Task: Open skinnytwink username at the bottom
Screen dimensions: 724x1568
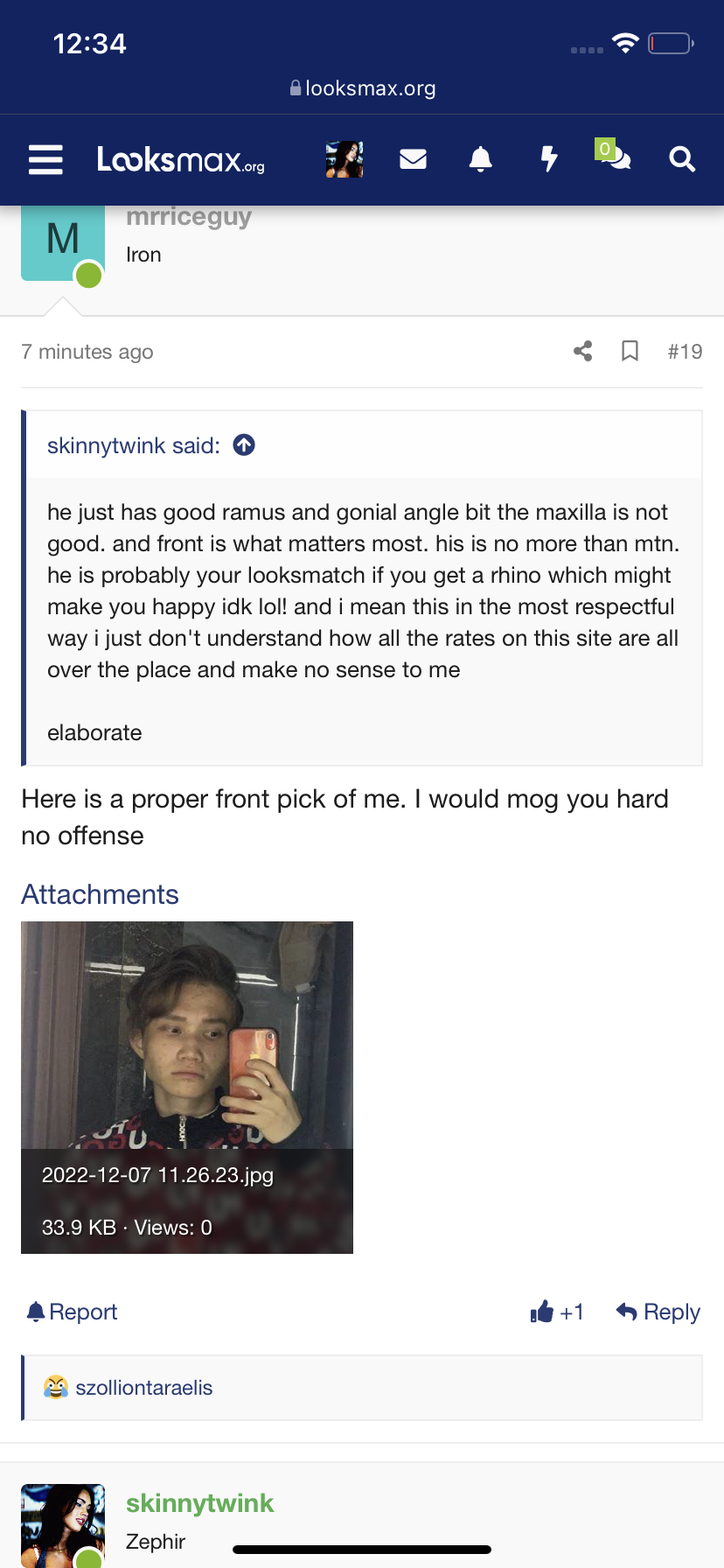Action: 199,1503
